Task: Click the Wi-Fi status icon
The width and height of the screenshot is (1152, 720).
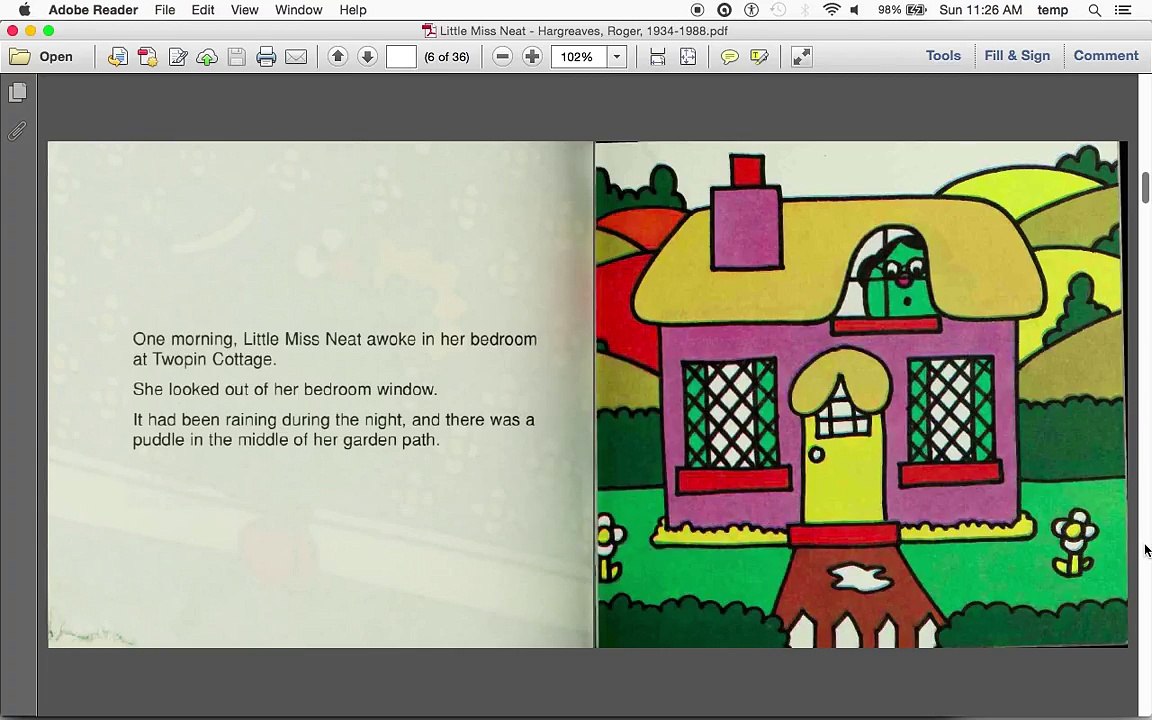Action: click(832, 10)
